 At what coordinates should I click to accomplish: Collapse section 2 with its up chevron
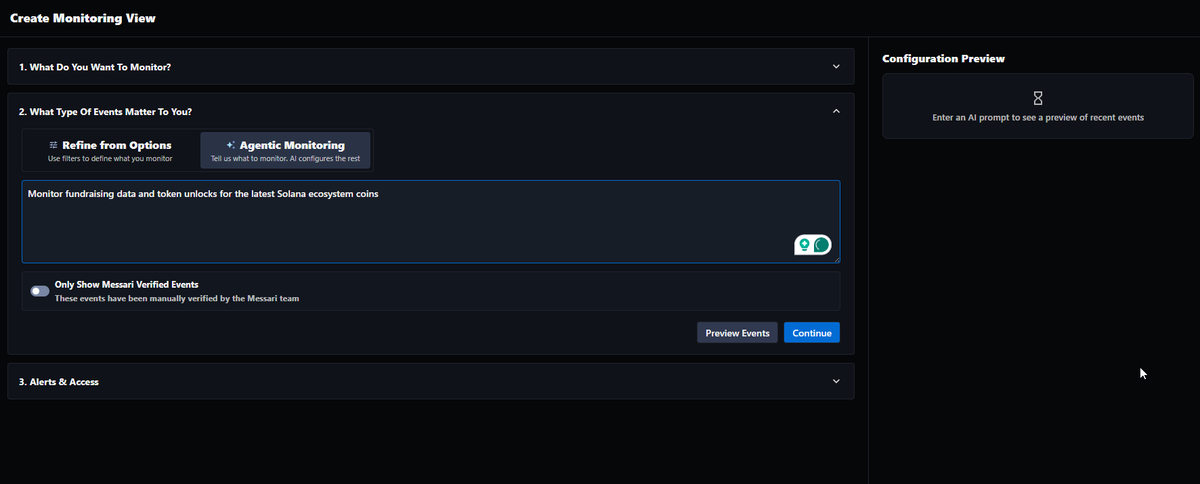[836, 112]
